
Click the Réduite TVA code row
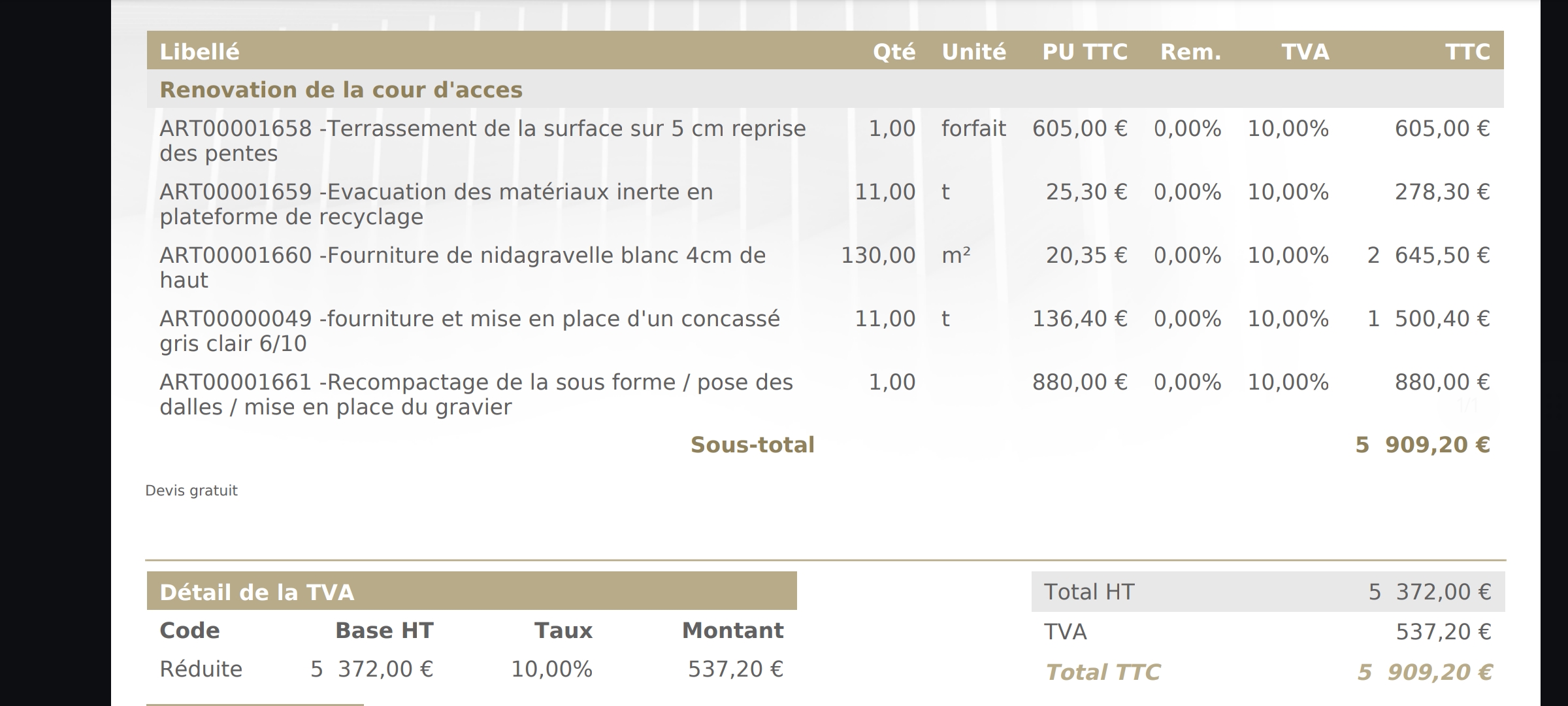click(x=201, y=669)
